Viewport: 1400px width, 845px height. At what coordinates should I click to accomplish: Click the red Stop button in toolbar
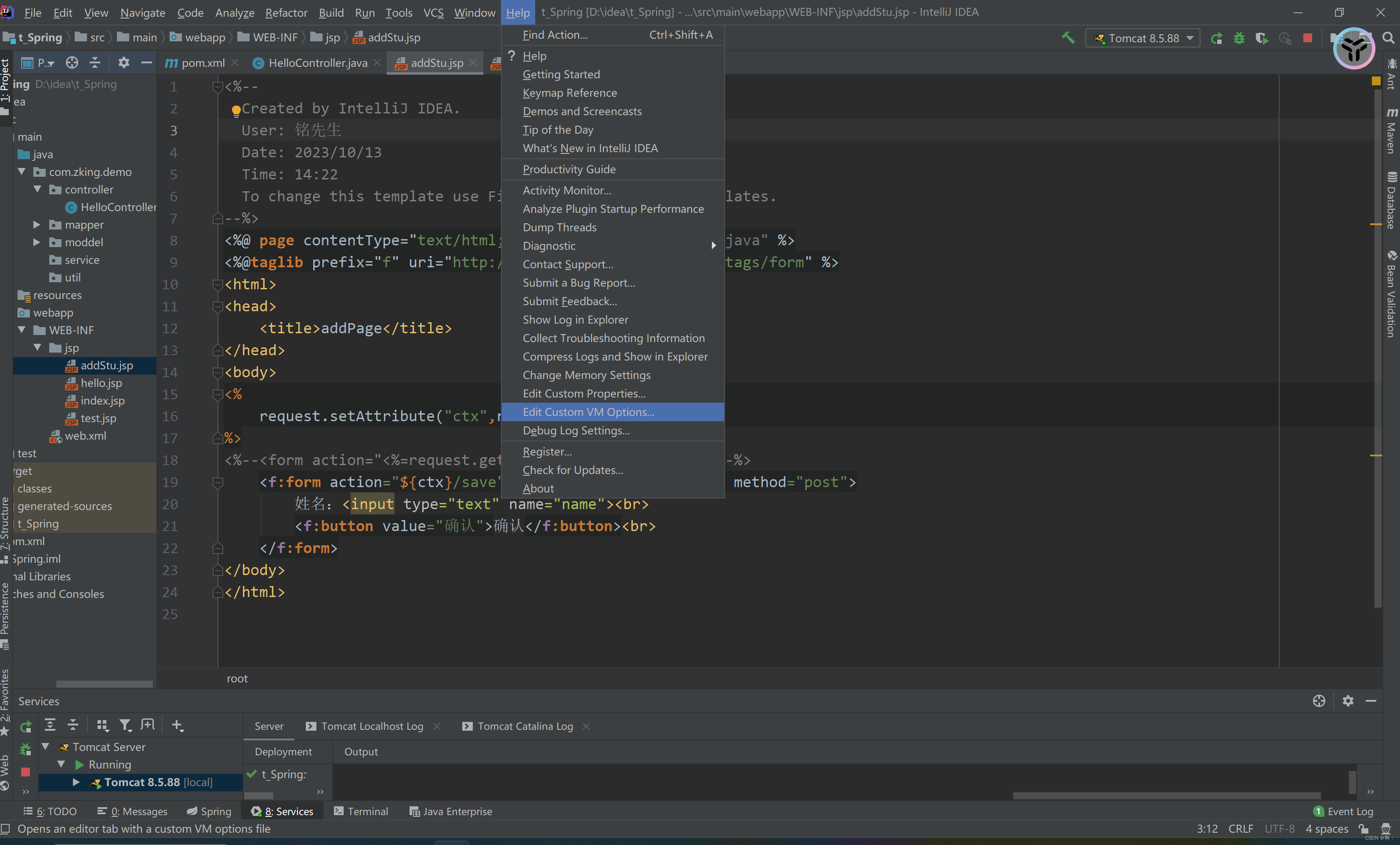tap(1307, 38)
